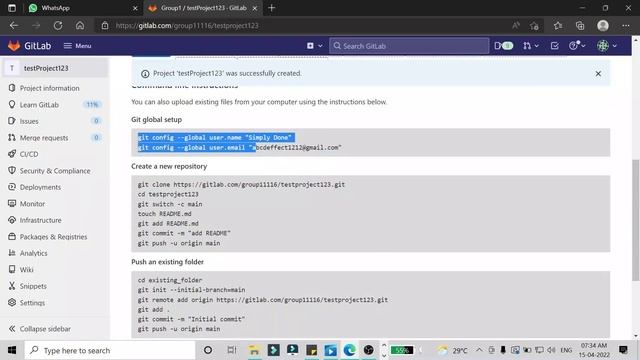
Task: Click the 'git switch -c main' line
Action: [170, 204]
